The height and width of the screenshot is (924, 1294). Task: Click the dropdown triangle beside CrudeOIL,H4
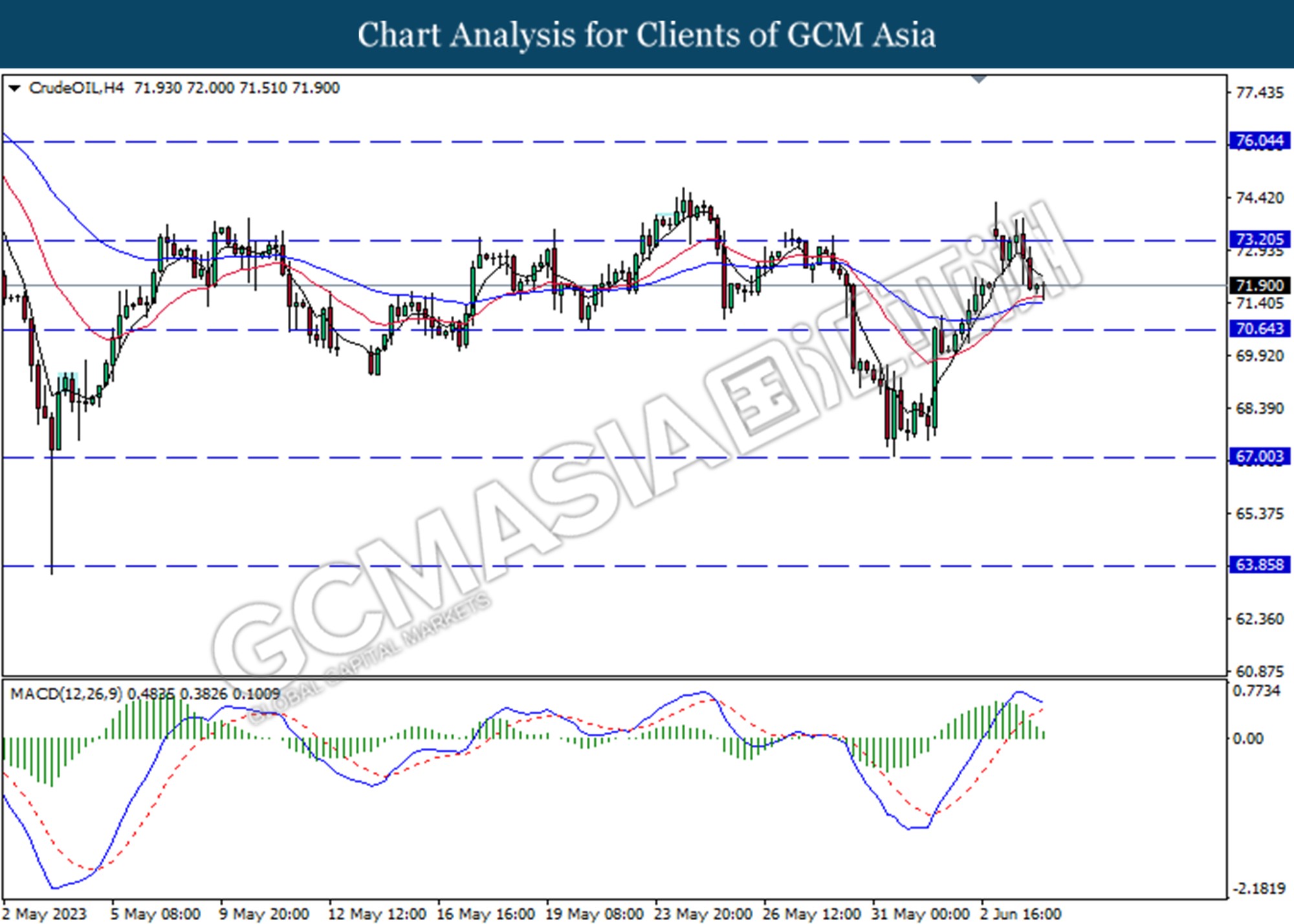pyautogui.click(x=14, y=88)
